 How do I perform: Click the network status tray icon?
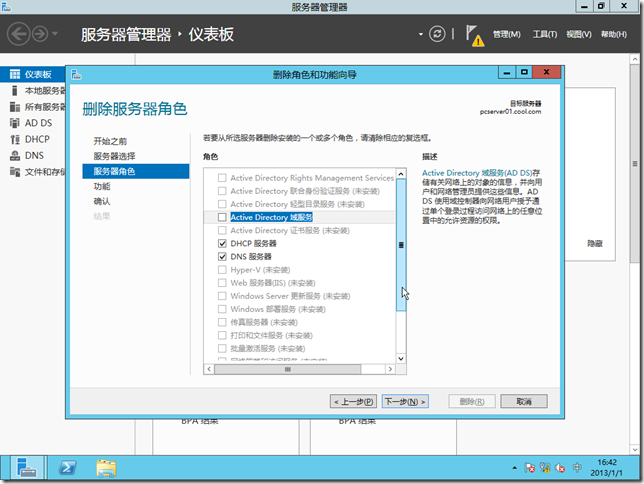pos(545,468)
